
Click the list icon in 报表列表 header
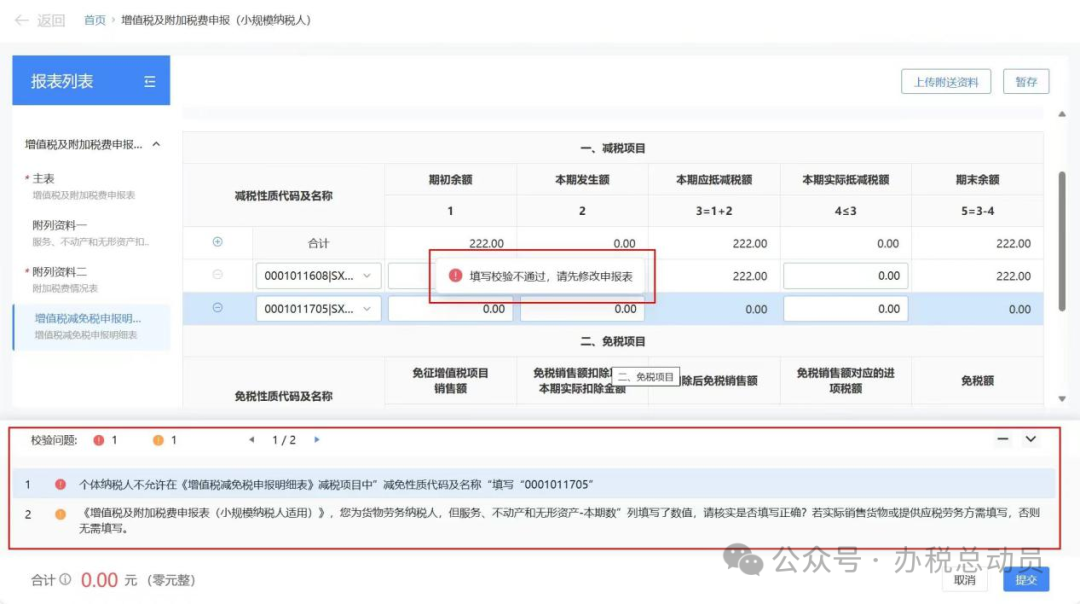click(x=150, y=81)
